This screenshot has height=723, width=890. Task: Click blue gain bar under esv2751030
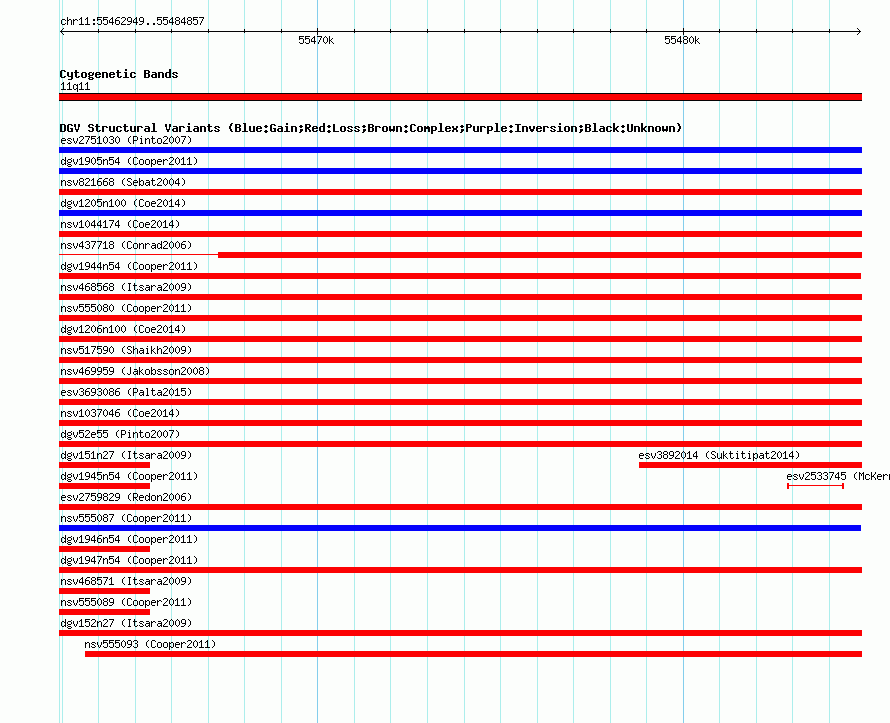(x=460, y=150)
